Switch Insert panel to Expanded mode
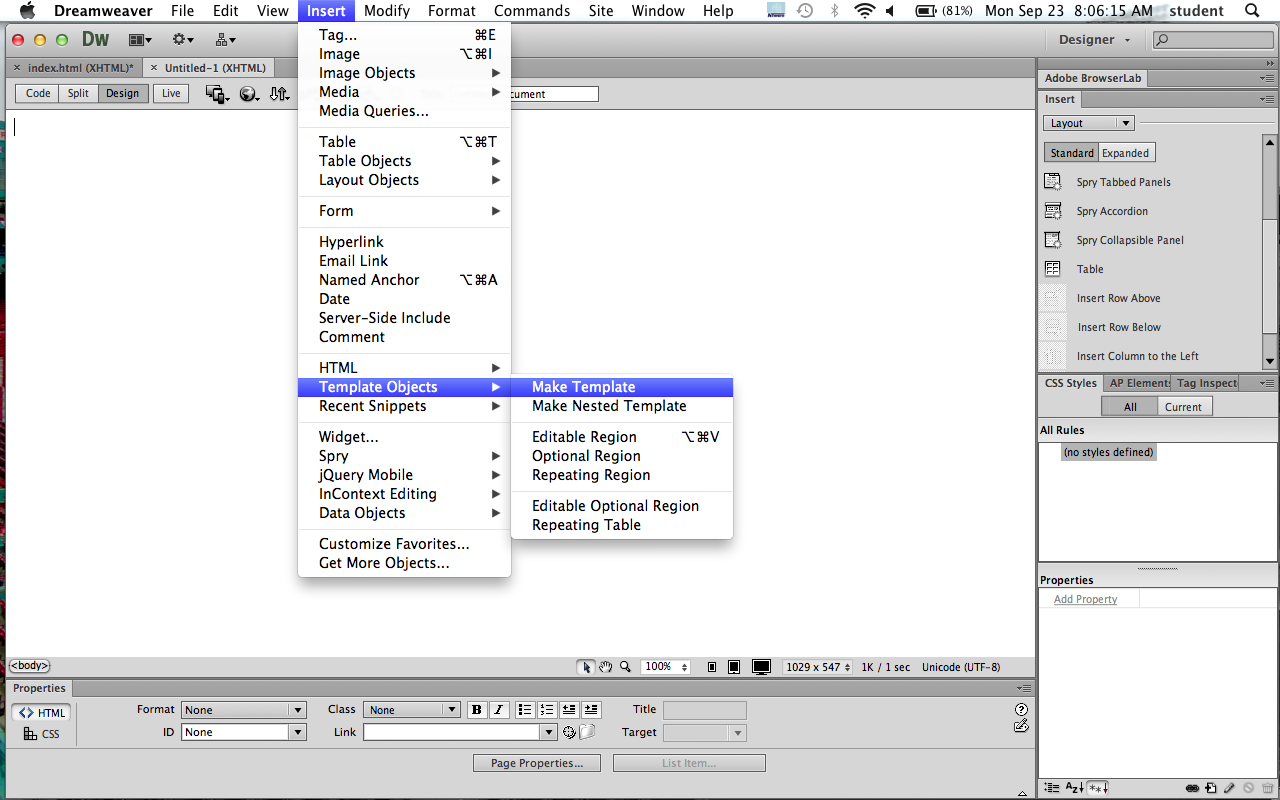Image resolution: width=1280 pixels, height=800 pixels. (1126, 153)
